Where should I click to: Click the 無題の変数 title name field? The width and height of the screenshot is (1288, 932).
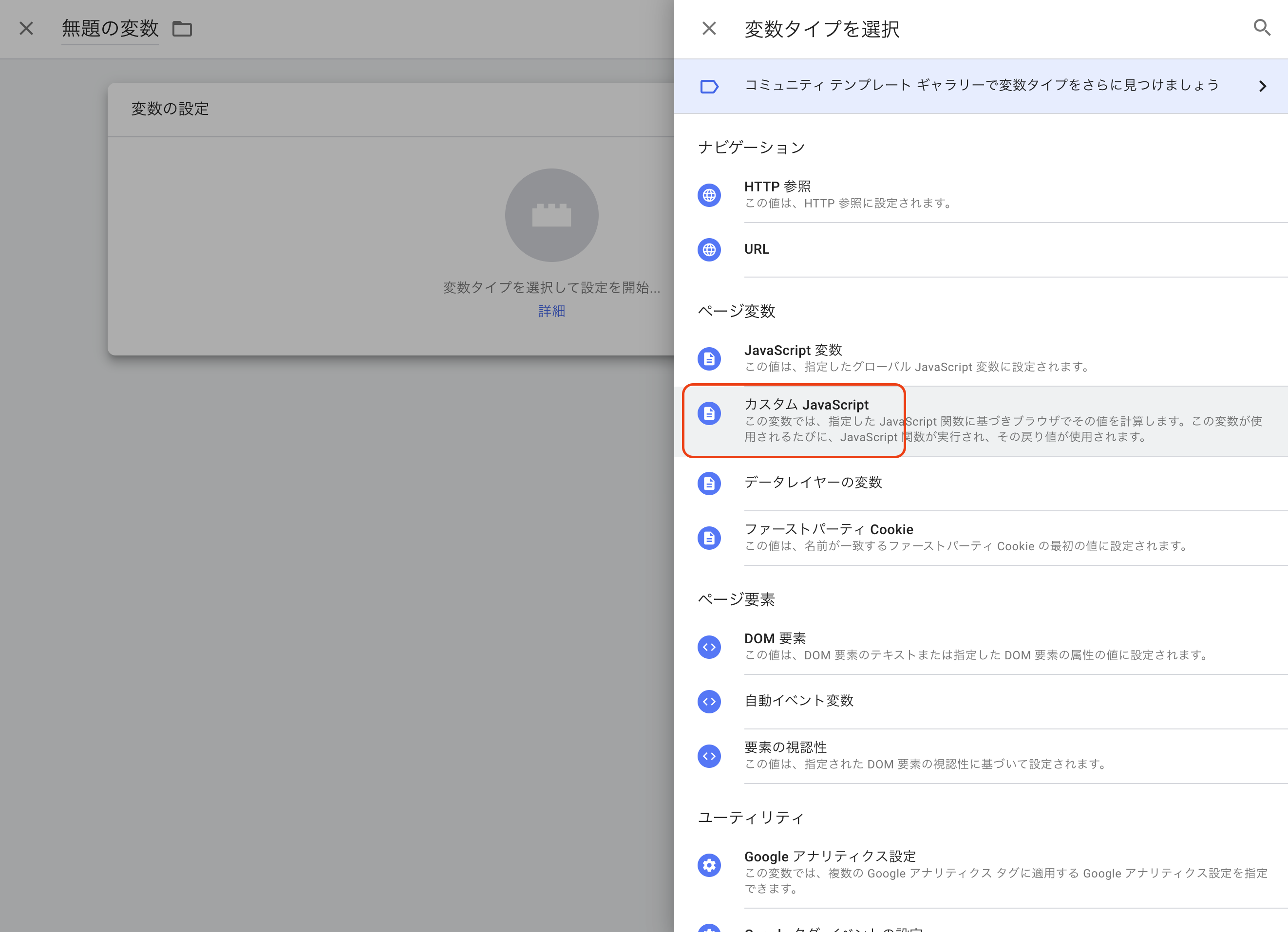tap(110, 28)
